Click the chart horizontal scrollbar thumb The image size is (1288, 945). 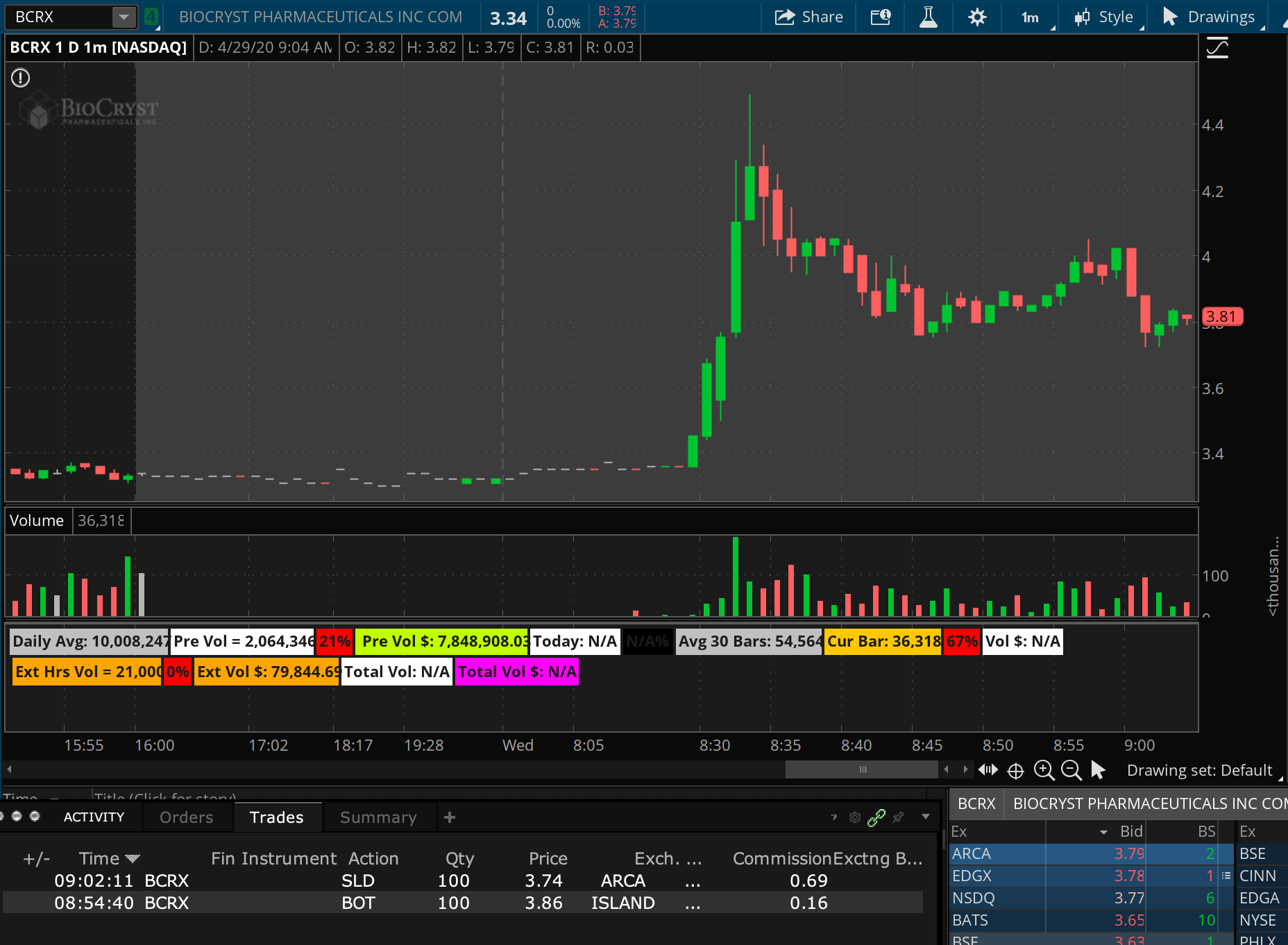(862, 769)
